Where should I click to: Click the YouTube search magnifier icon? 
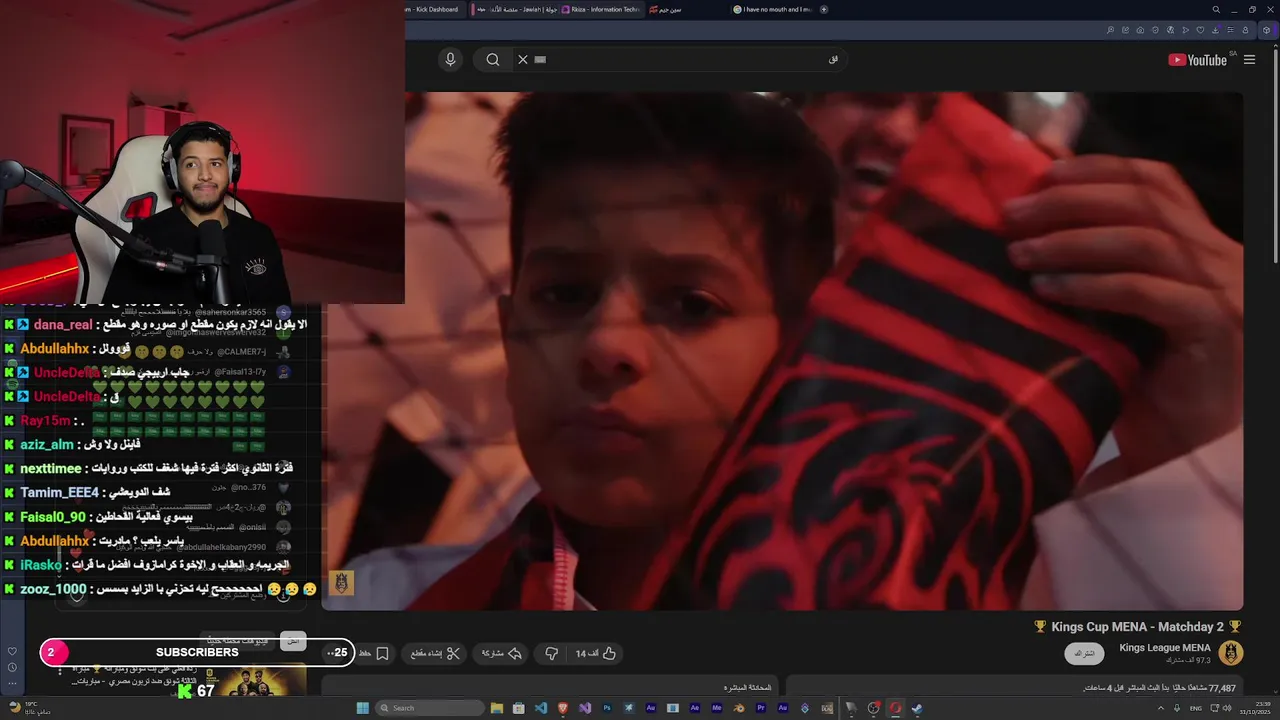click(x=493, y=59)
